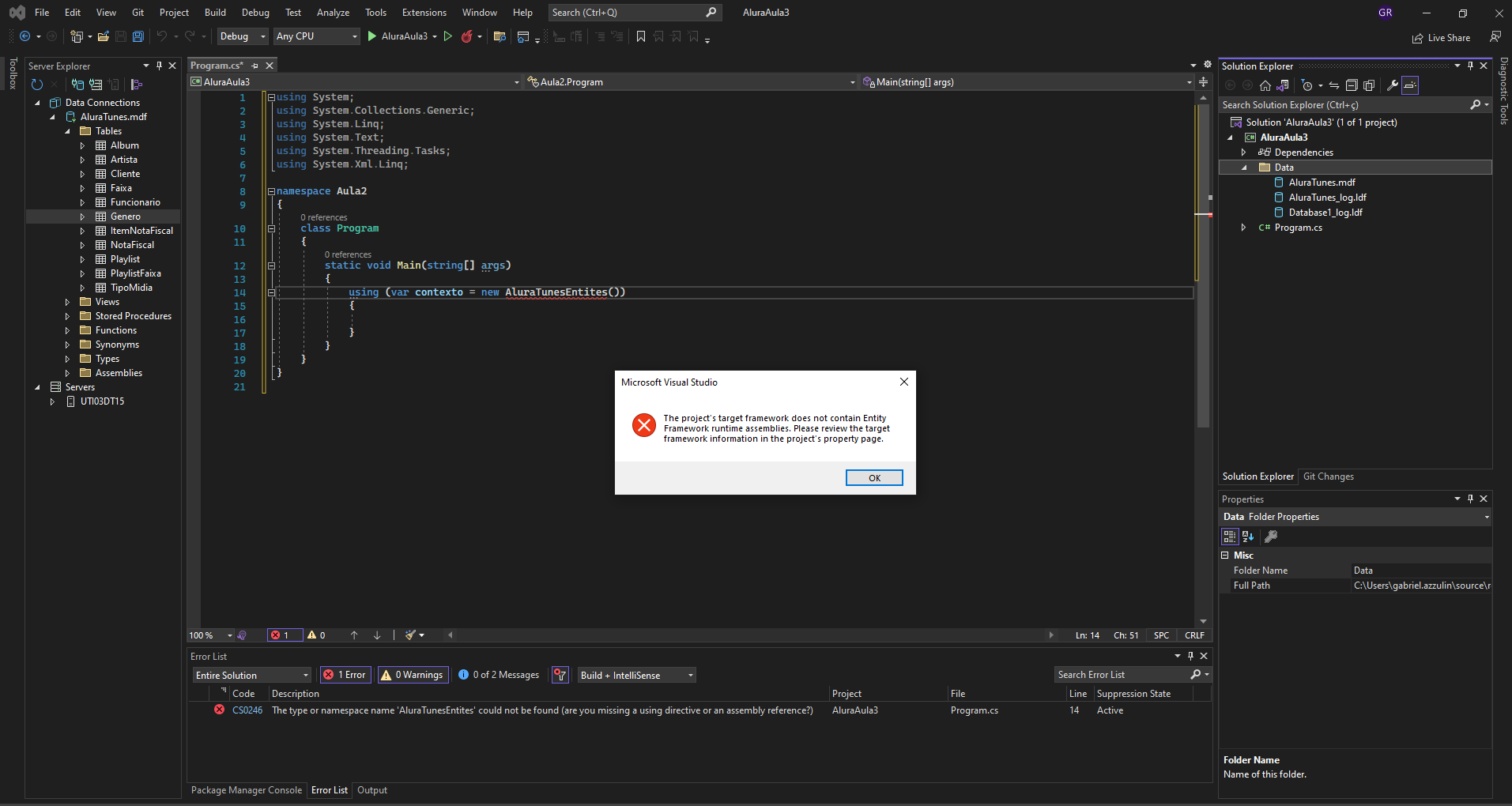Toggle the Error List filter funnel icon
The height and width of the screenshot is (806, 1512).
point(560,675)
